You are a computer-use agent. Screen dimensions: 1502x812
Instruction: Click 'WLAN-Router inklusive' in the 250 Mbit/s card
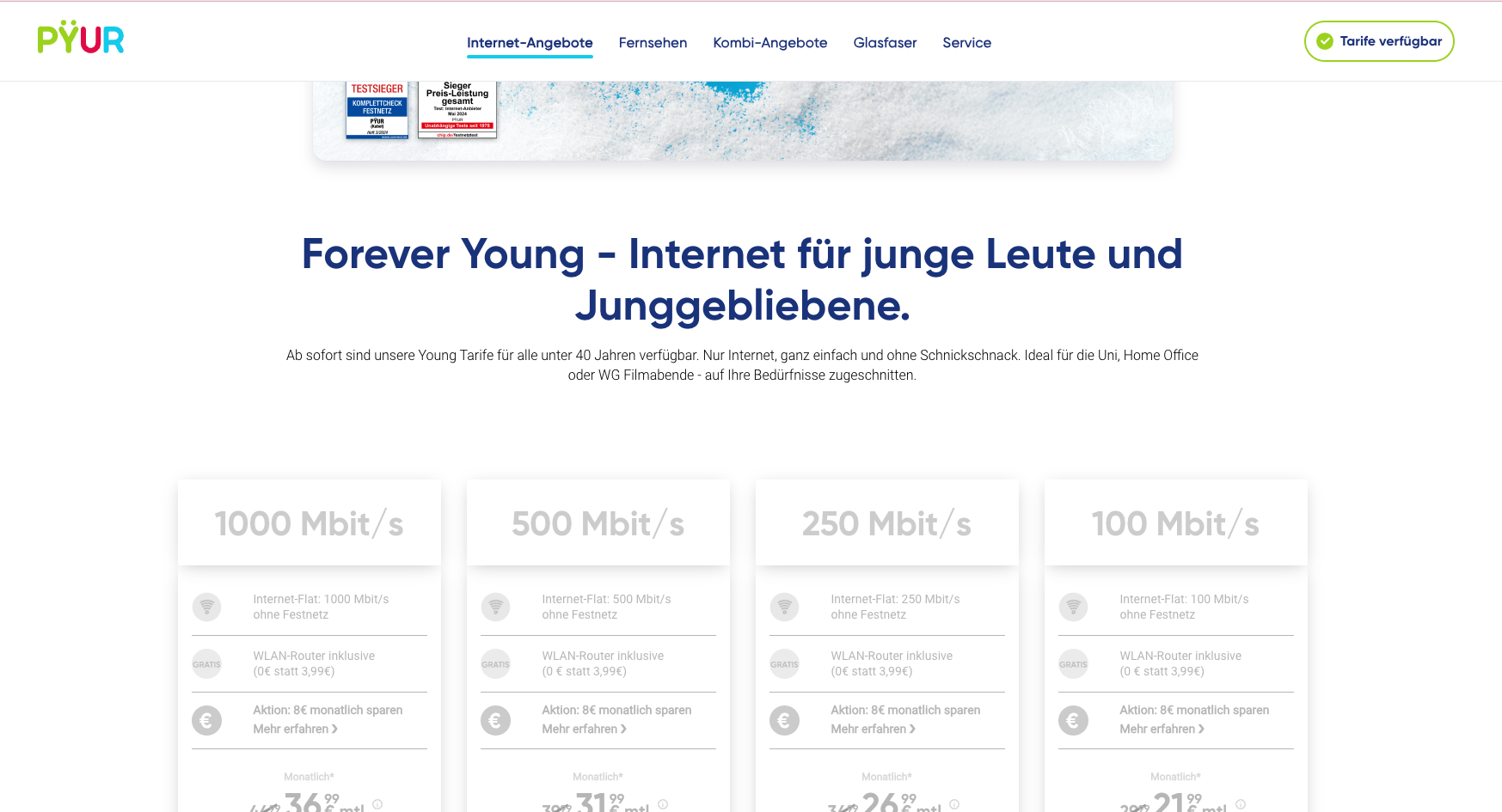(x=892, y=656)
